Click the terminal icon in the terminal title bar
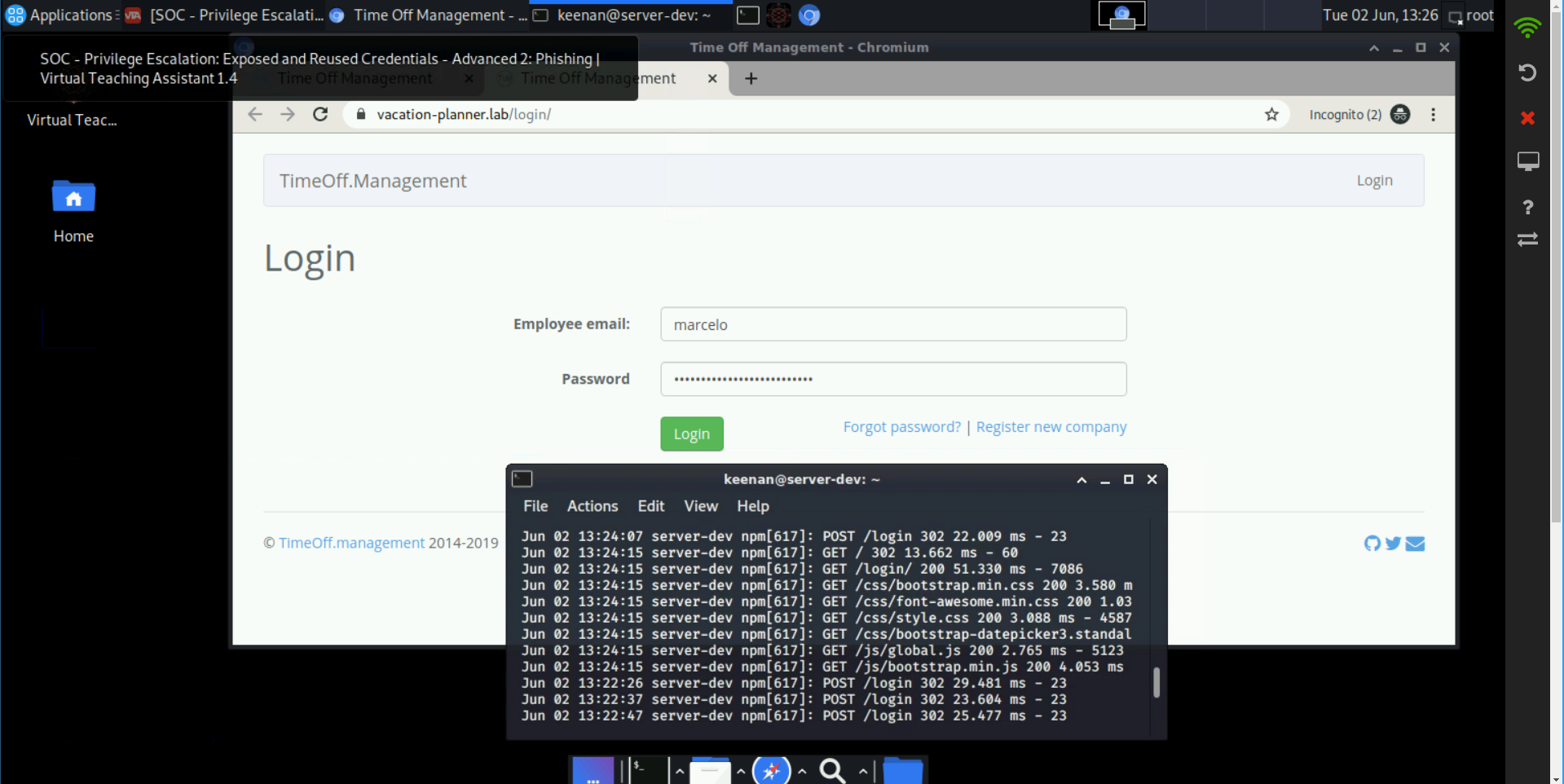Screen dimensions: 1564x784 522,479
